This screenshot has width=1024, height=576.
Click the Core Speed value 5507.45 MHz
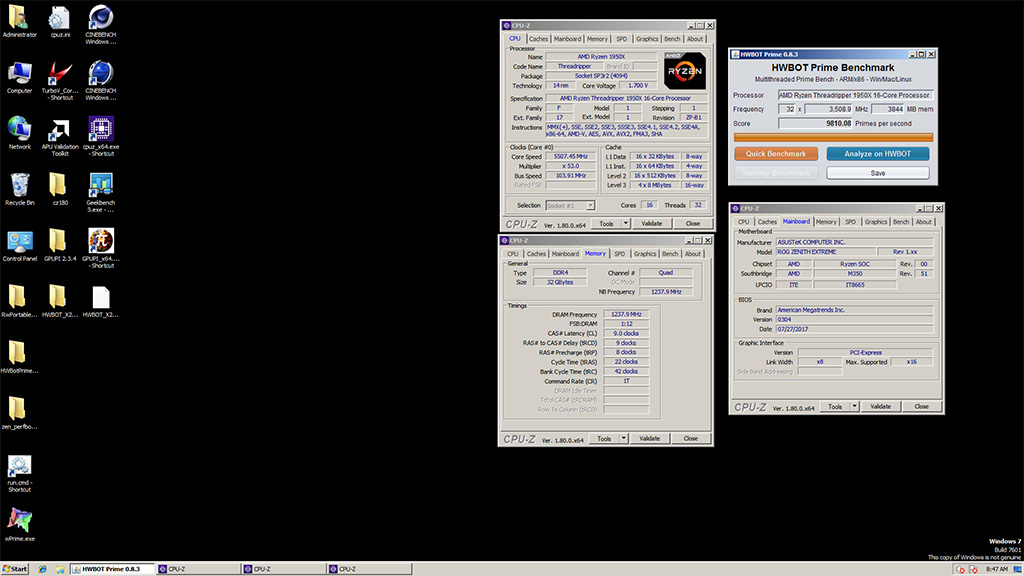pos(571,157)
